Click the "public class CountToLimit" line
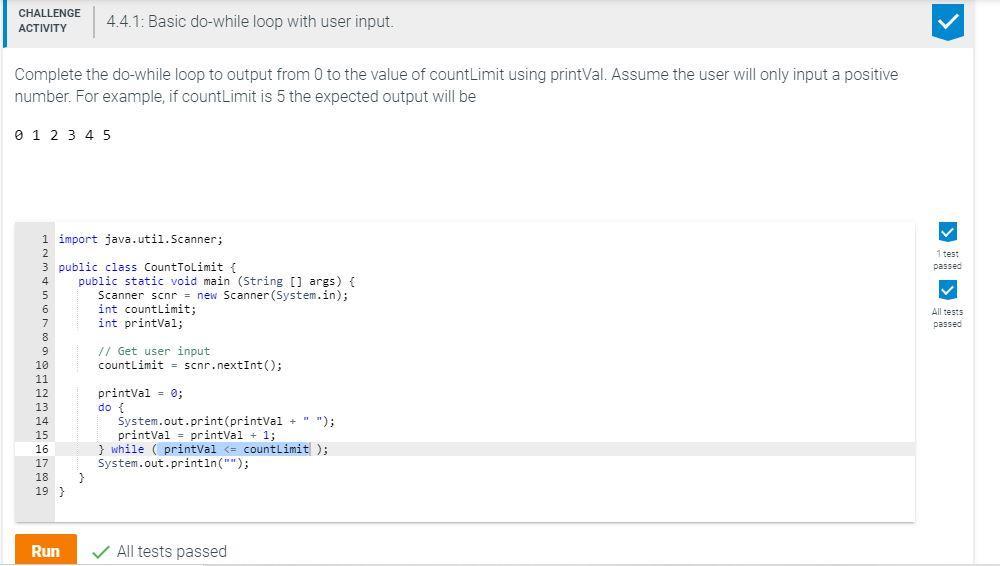The width and height of the screenshot is (1000, 566). (147, 267)
